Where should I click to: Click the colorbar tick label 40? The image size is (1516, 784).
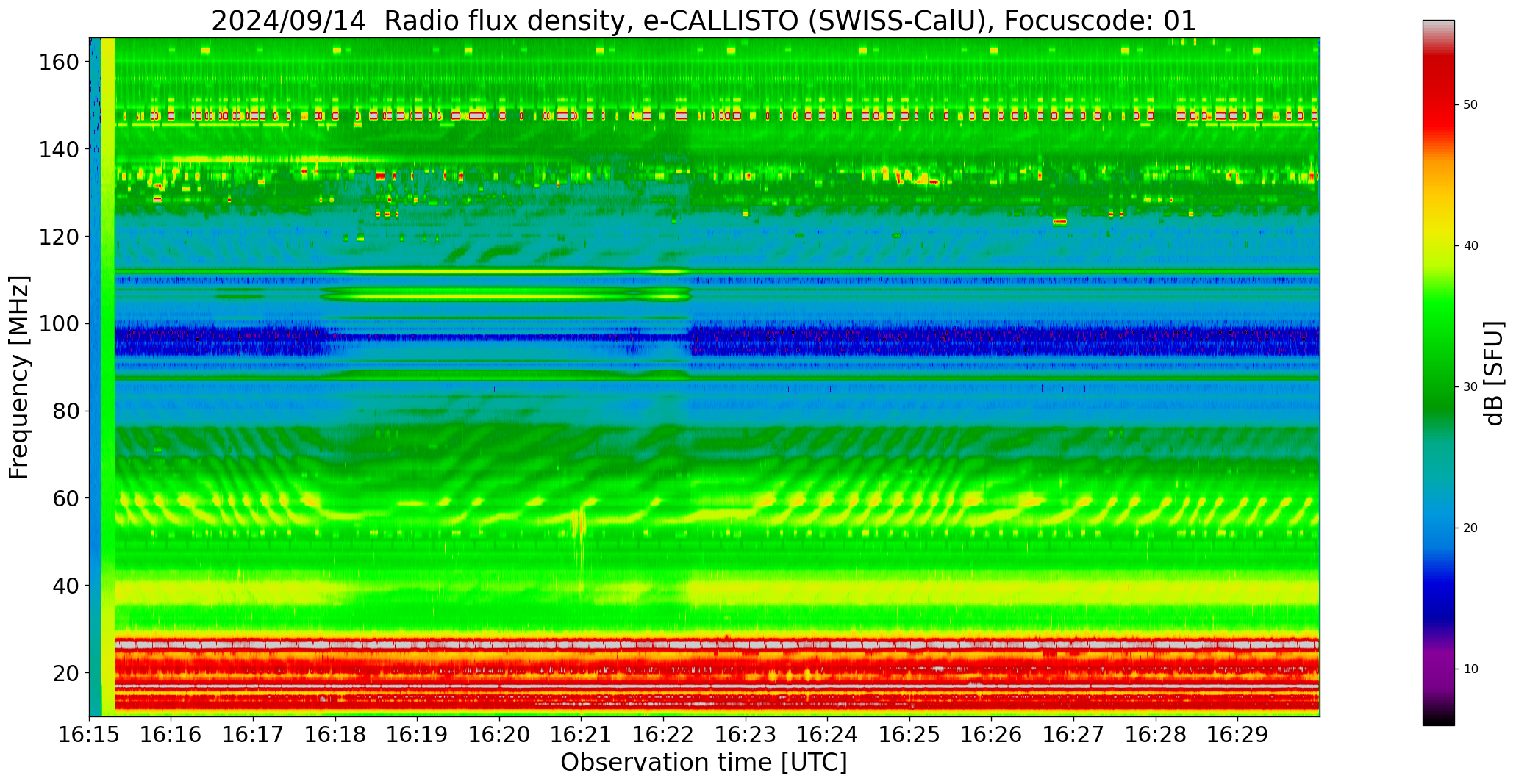(x=1470, y=246)
